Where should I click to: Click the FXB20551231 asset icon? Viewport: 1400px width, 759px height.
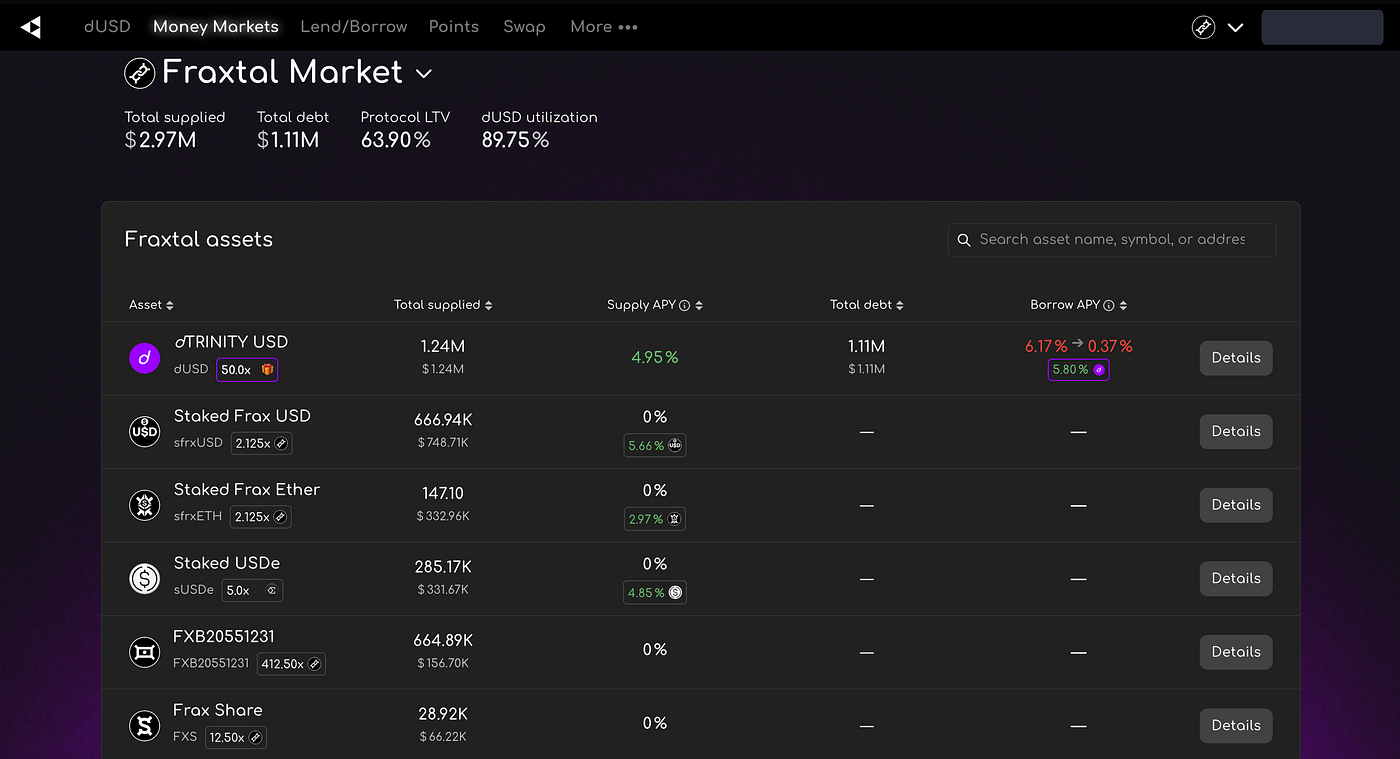tap(145, 652)
